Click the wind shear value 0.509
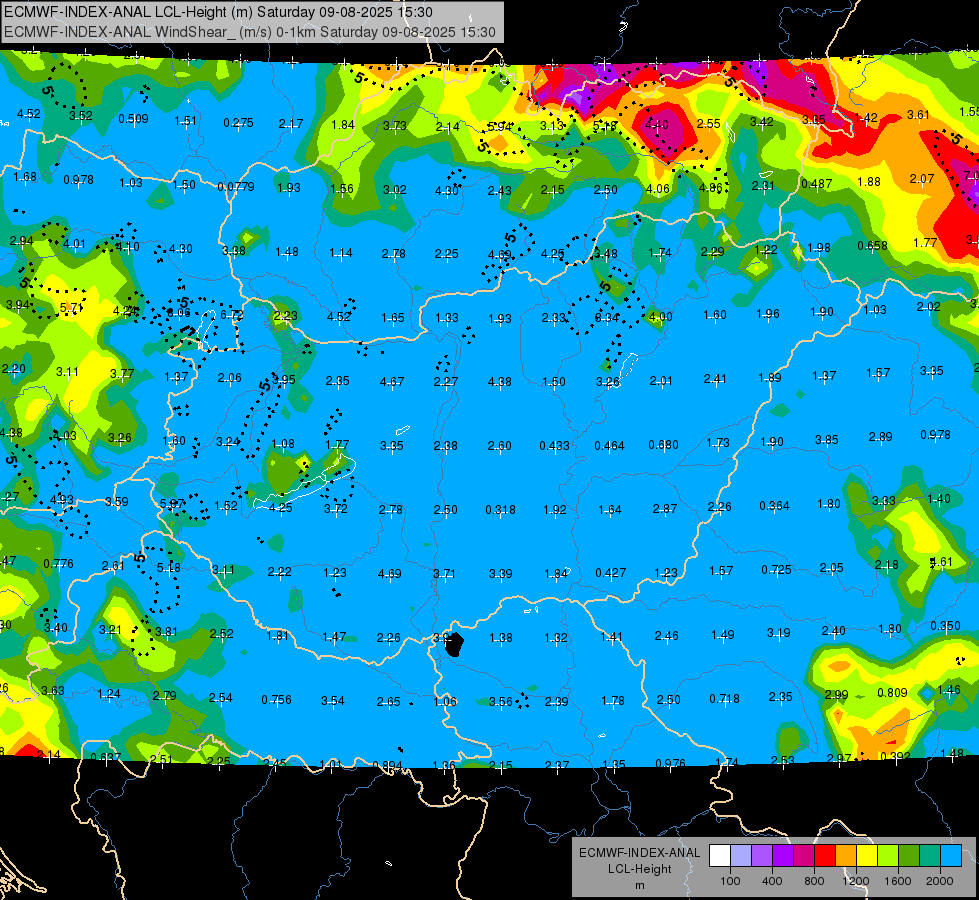Viewport: 979px width, 900px height. coord(134,119)
